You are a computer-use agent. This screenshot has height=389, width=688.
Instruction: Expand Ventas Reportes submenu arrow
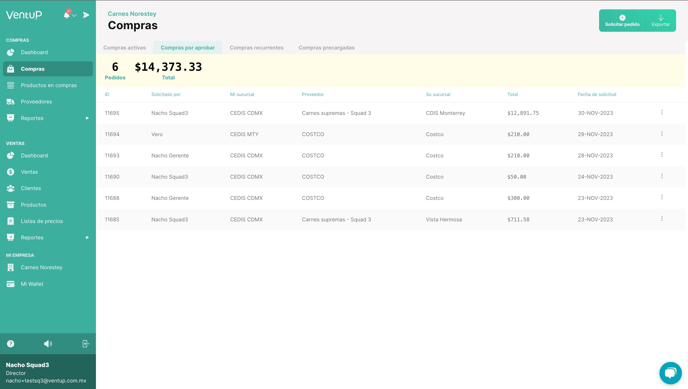(x=87, y=237)
